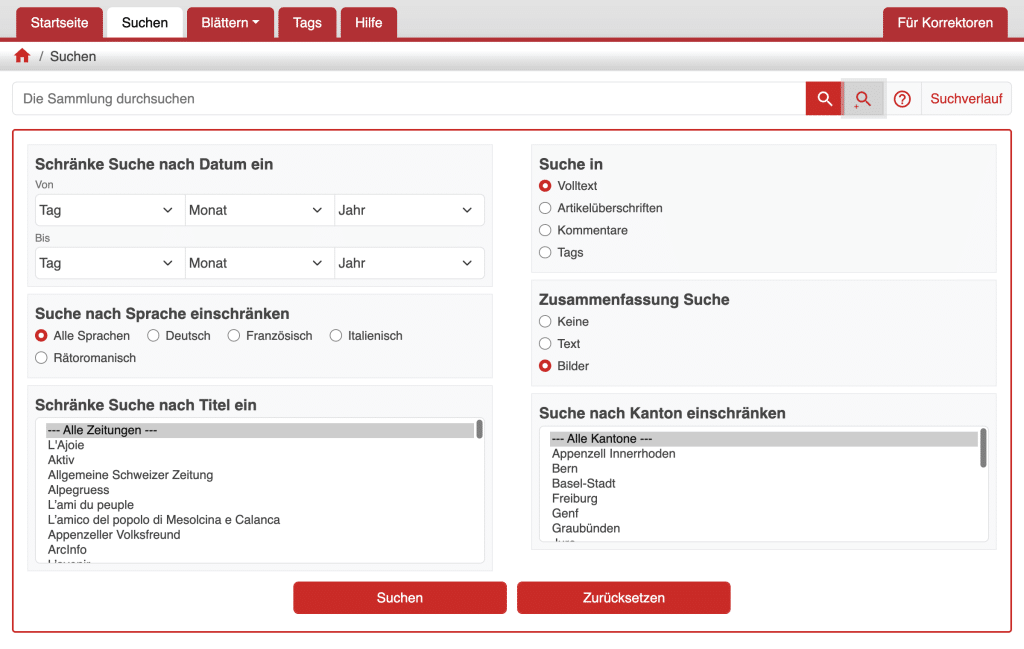The image size is (1024, 649).
Task: Open the Suchverlauf link
Action: [x=966, y=99]
